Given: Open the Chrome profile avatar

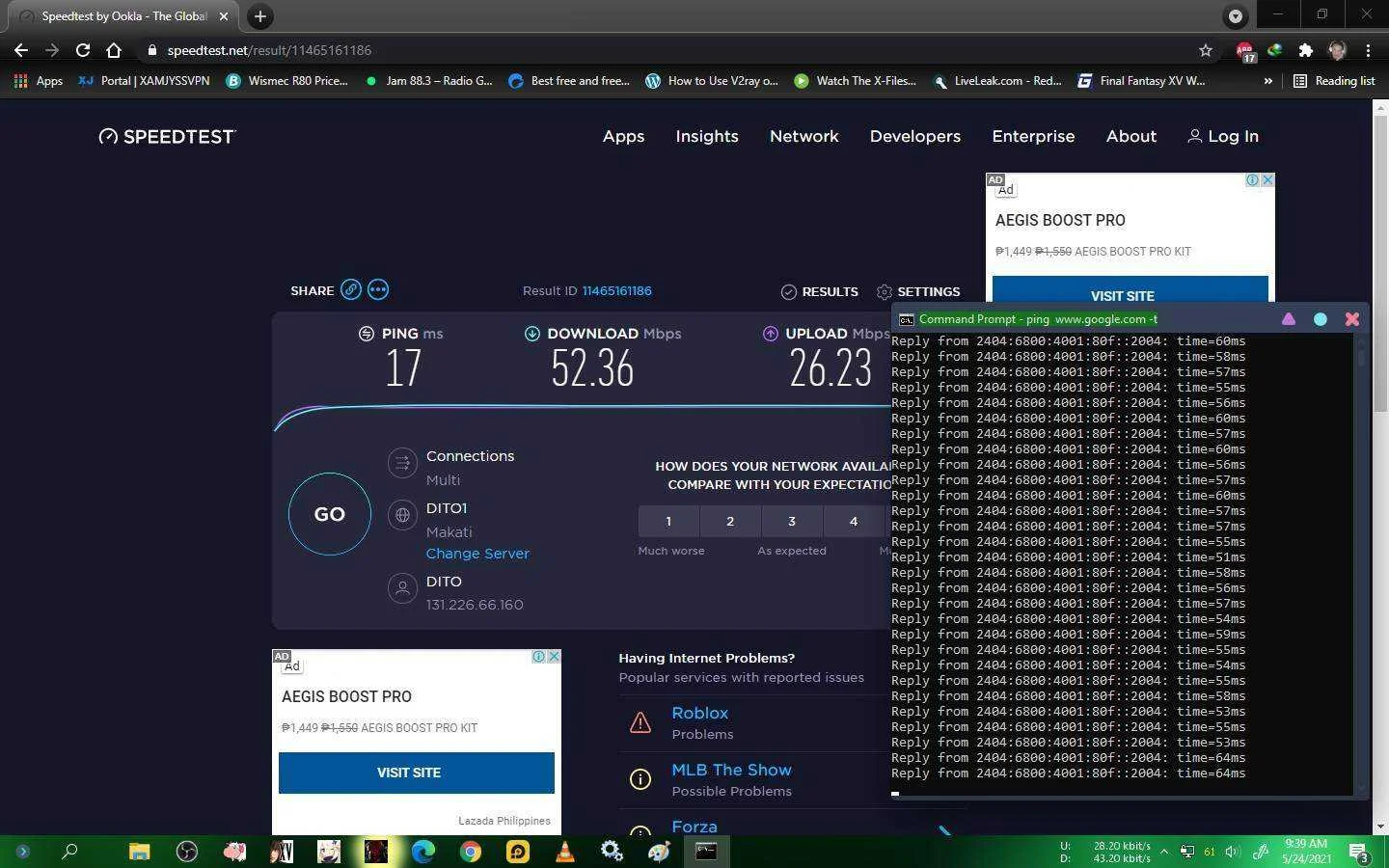Looking at the screenshot, I should tap(1337, 50).
